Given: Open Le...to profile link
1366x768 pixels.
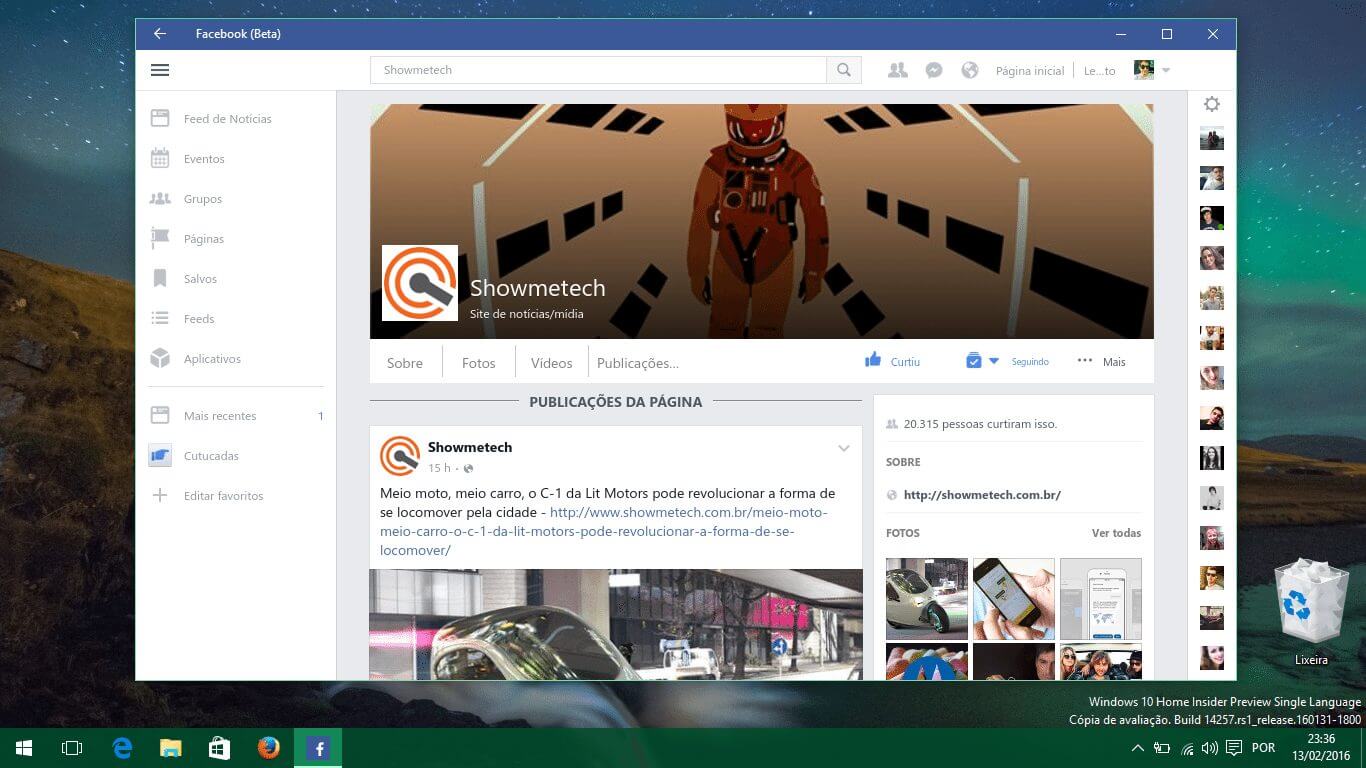Looking at the screenshot, I should [1100, 71].
